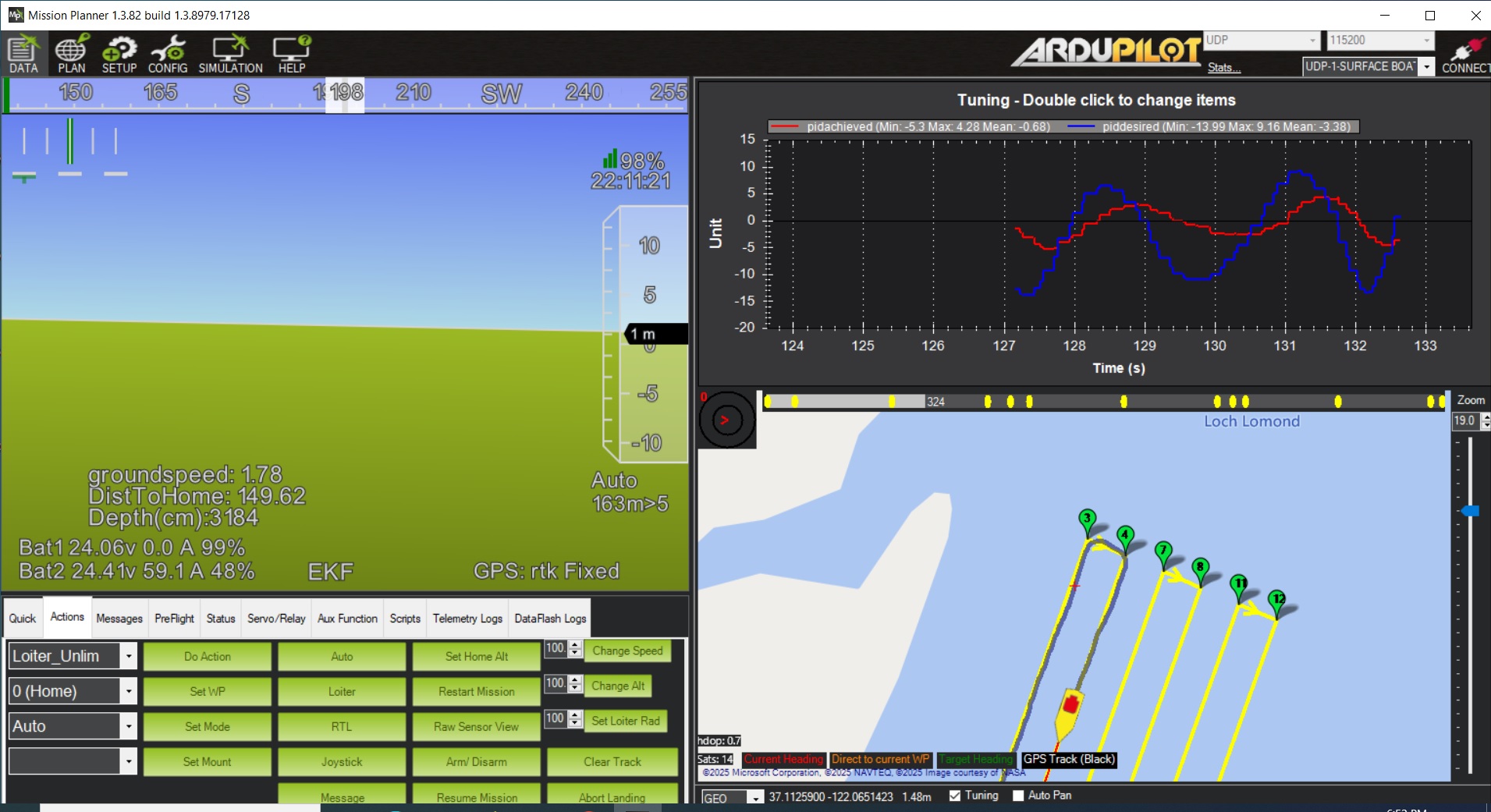
Task: Open the DATA flight data screen
Action: click(23, 54)
